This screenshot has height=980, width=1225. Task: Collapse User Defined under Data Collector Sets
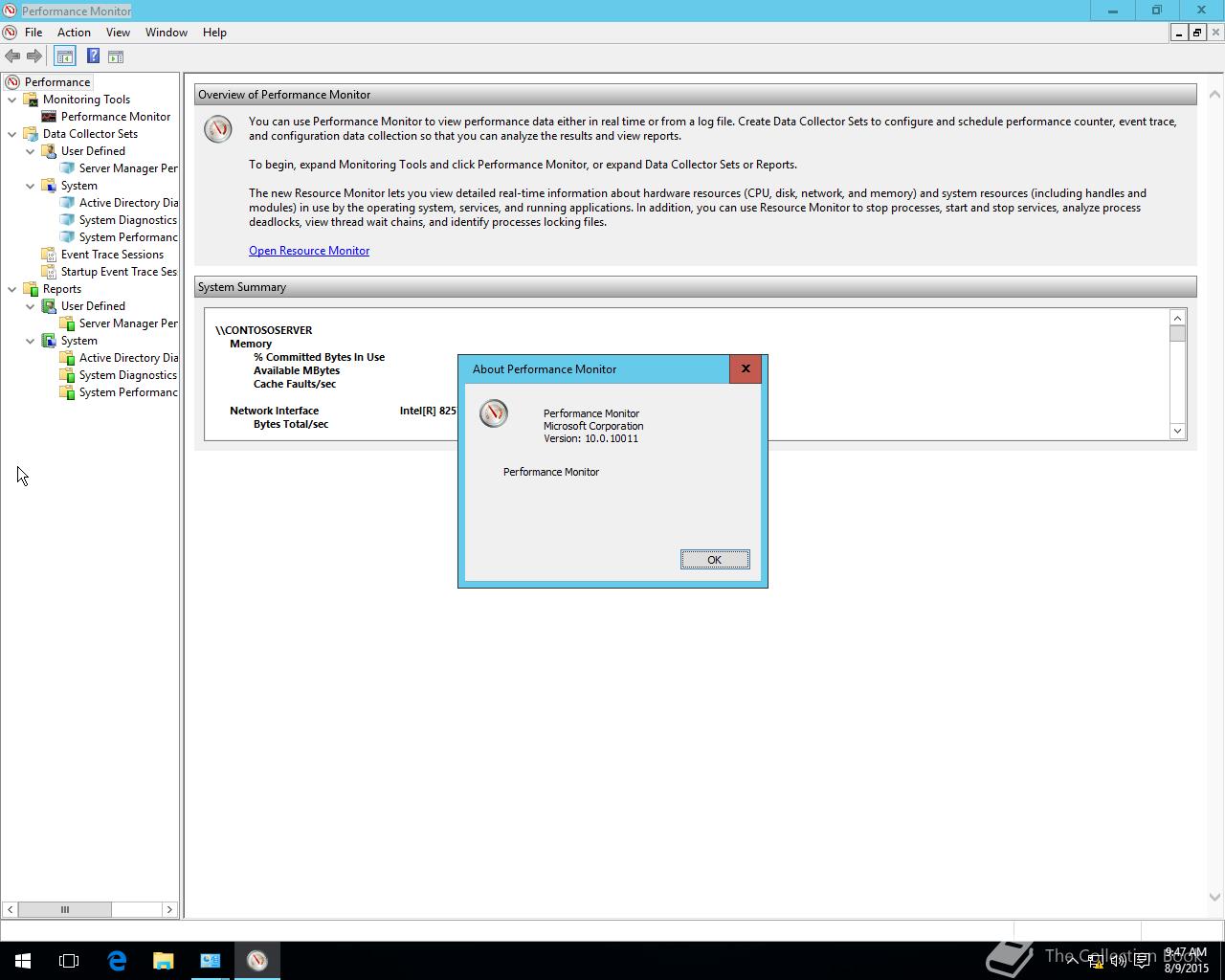point(31,151)
